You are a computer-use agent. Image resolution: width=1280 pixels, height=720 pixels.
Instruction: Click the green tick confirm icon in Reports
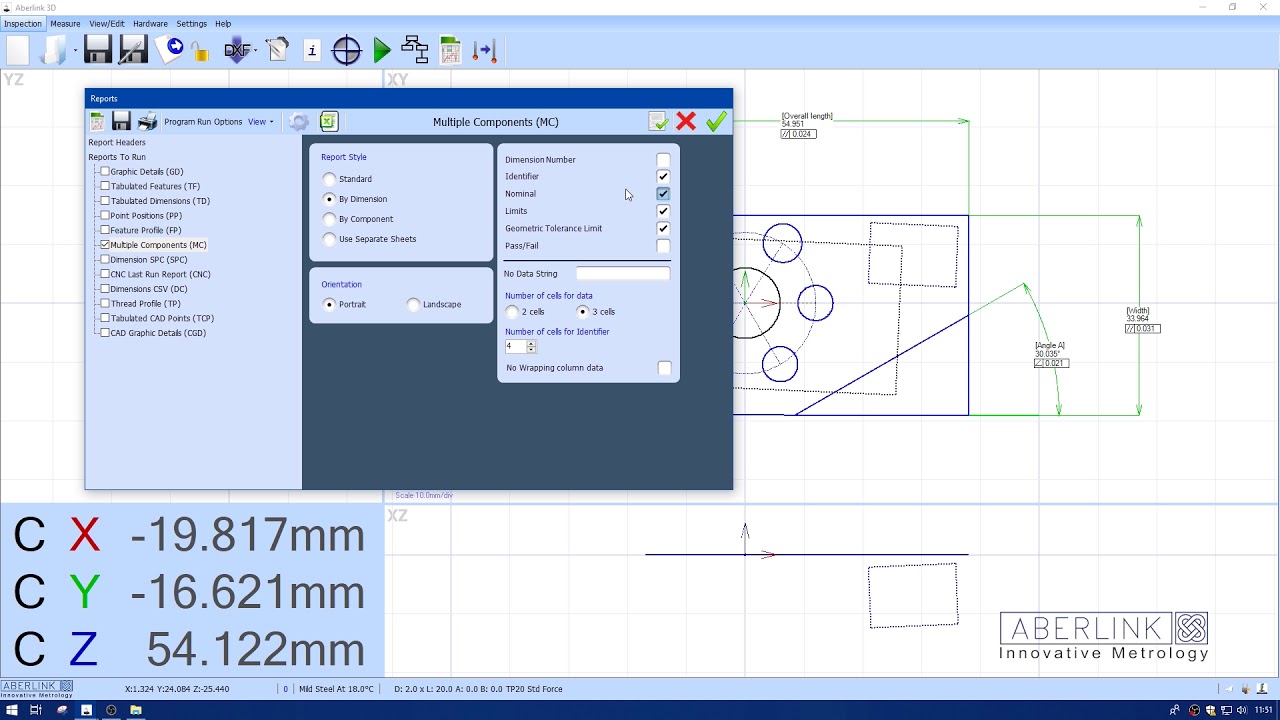[716, 122]
